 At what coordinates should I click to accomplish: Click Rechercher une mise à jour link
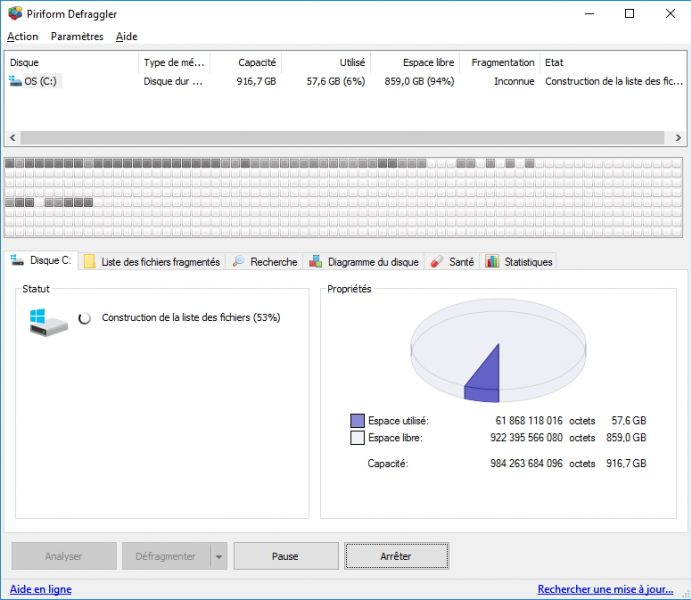click(606, 589)
